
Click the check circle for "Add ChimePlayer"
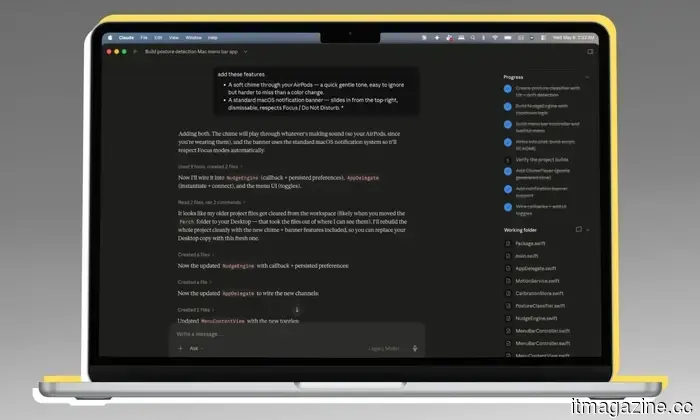pos(508,171)
